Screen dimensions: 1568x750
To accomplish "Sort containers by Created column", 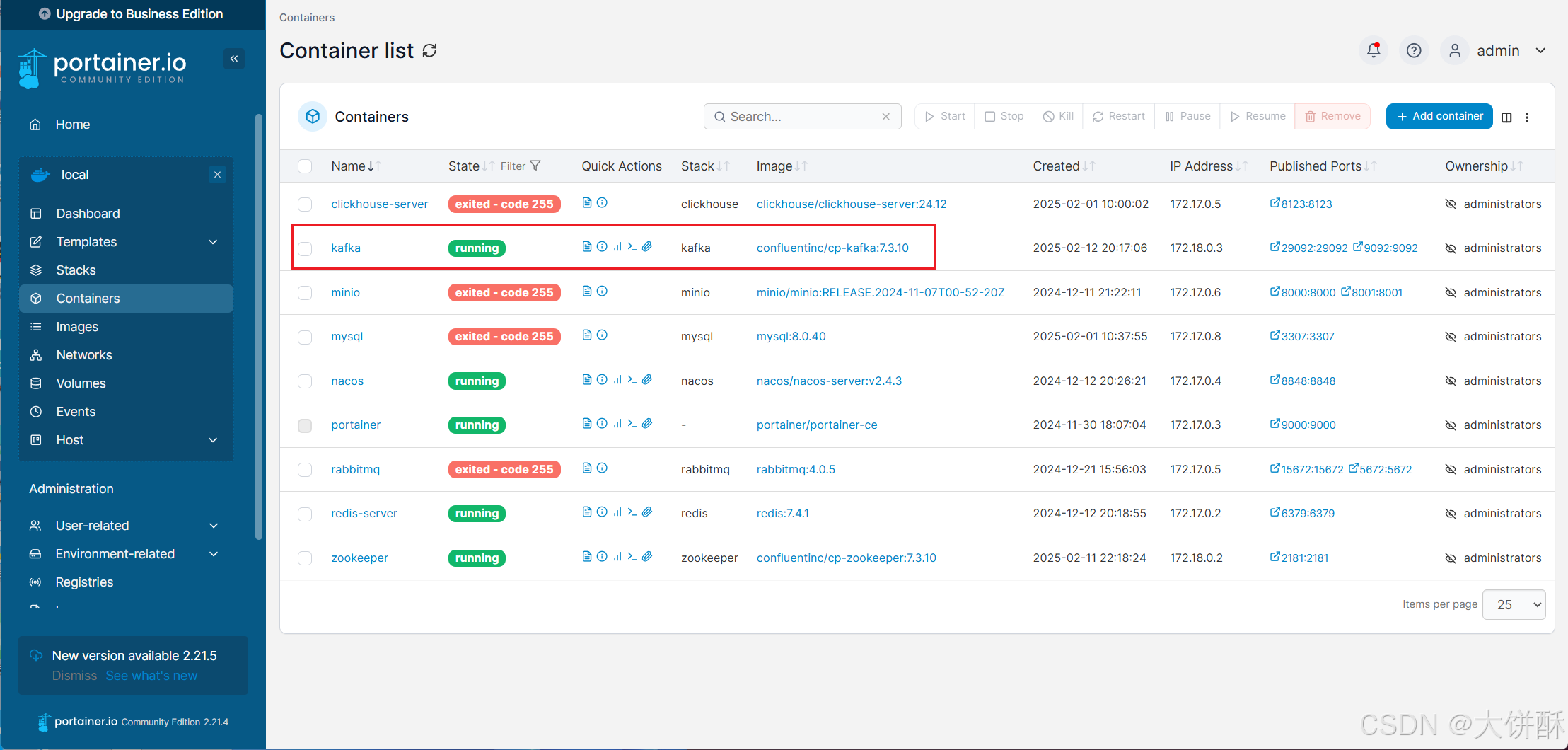I will pyautogui.click(x=1064, y=166).
